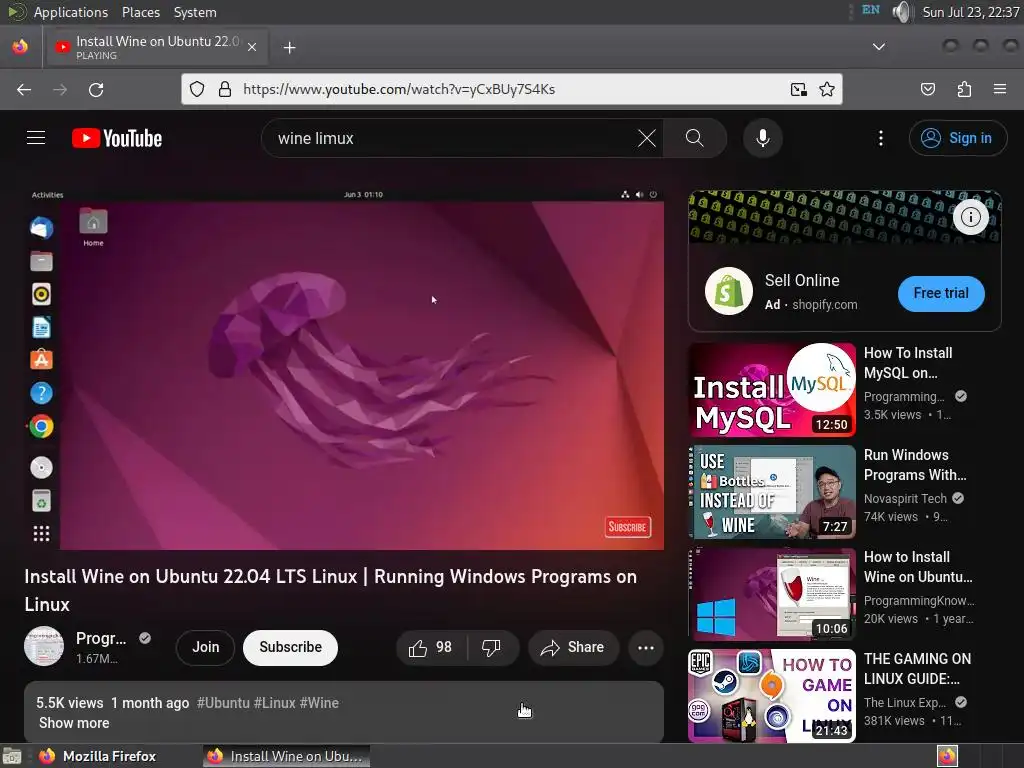This screenshot has height=768, width=1024.
Task: Open the #Ubuntu hashtag link
Action: pos(223,703)
